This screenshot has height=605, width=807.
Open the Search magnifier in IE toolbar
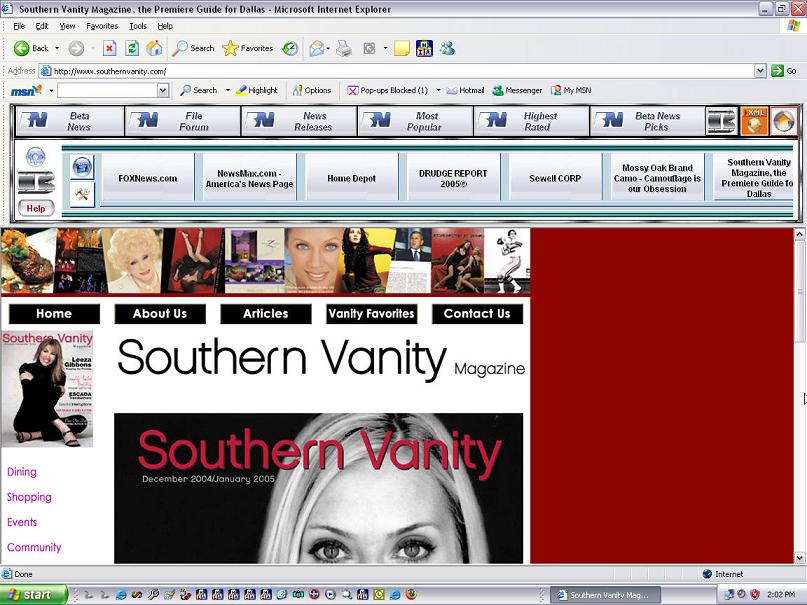click(x=192, y=48)
